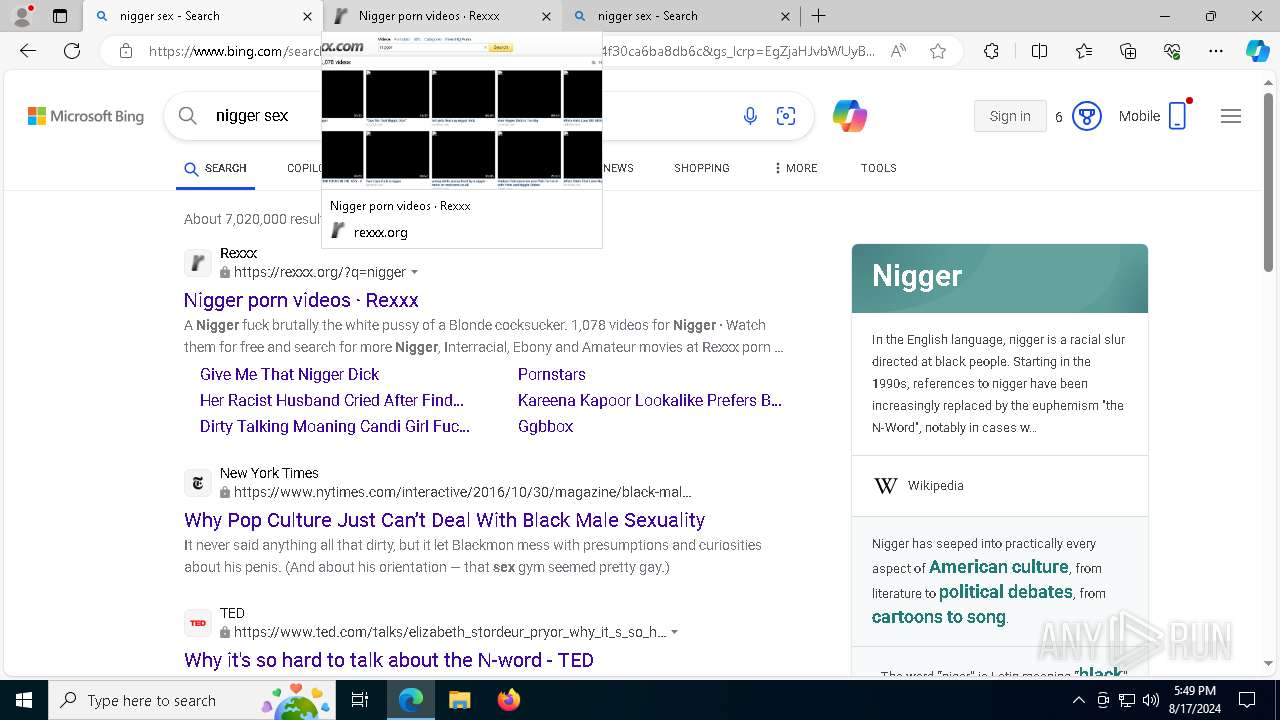Viewport: 1280px width, 720px height.
Task: Open the Extensions puzzle icon
Action: point(991,51)
